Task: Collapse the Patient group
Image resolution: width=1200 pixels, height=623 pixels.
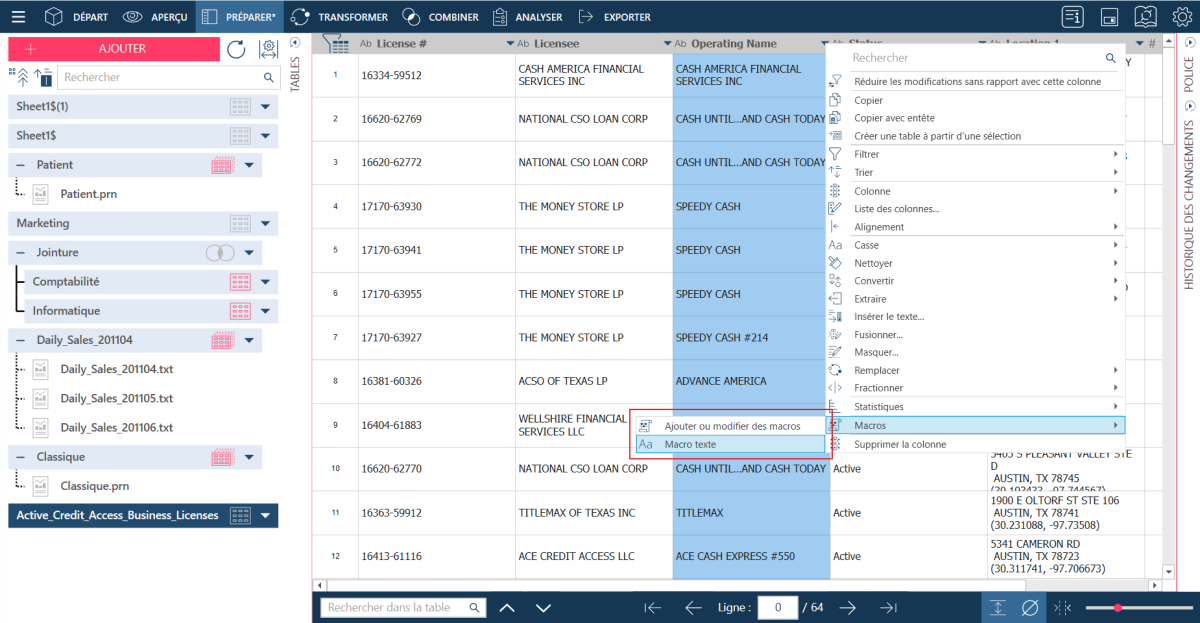Action: (21, 165)
